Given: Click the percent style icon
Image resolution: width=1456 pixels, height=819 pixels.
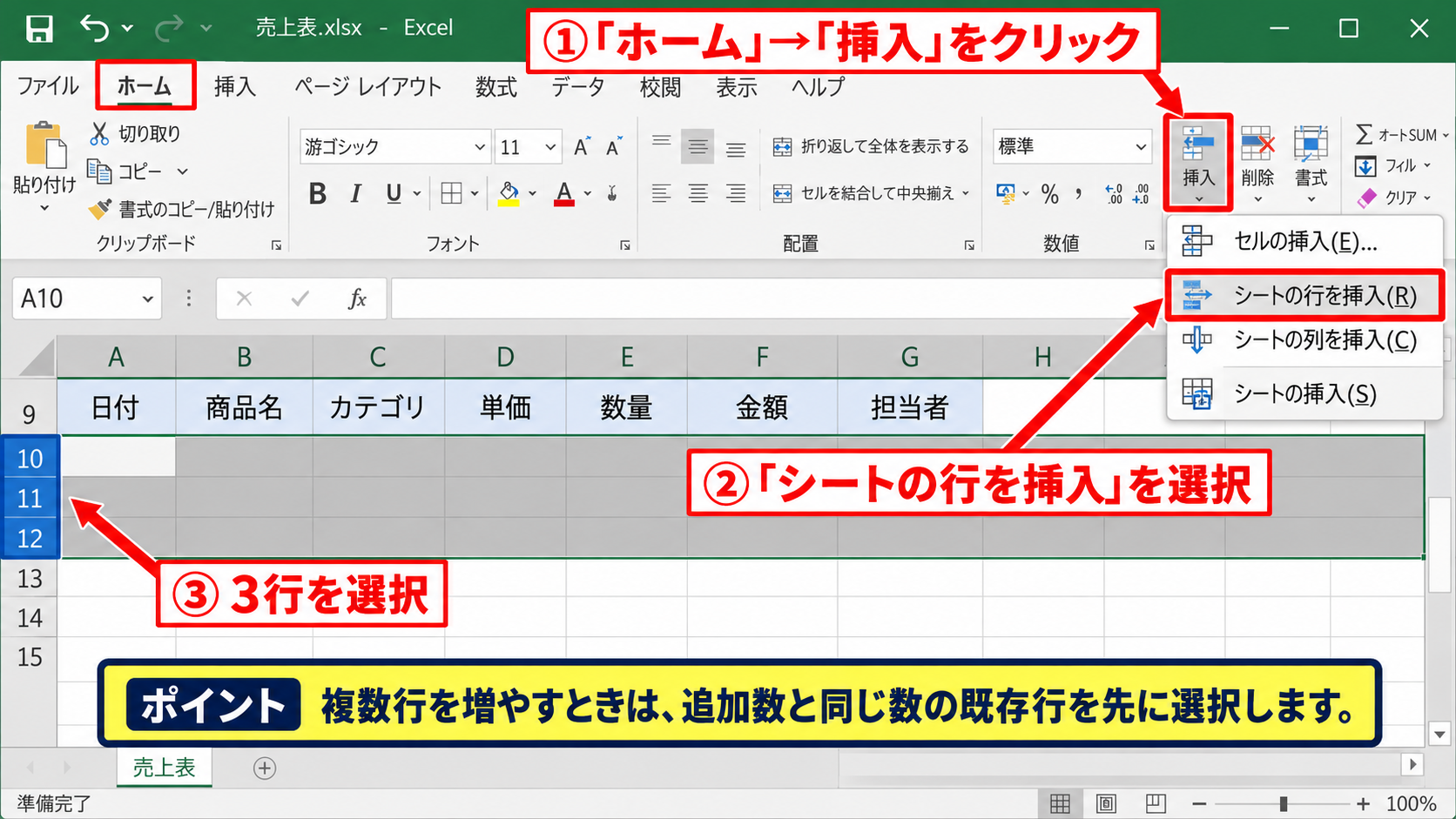Looking at the screenshot, I should (x=1050, y=193).
